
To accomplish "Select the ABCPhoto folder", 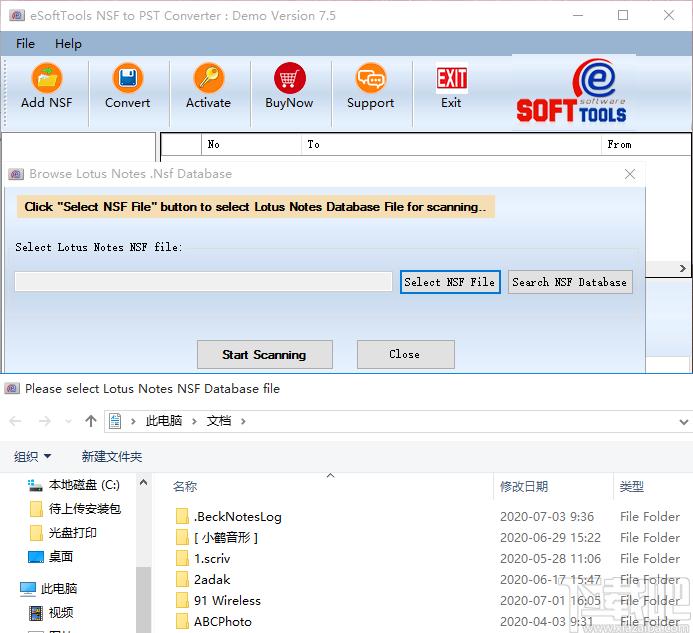I will pyautogui.click(x=223, y=622).
